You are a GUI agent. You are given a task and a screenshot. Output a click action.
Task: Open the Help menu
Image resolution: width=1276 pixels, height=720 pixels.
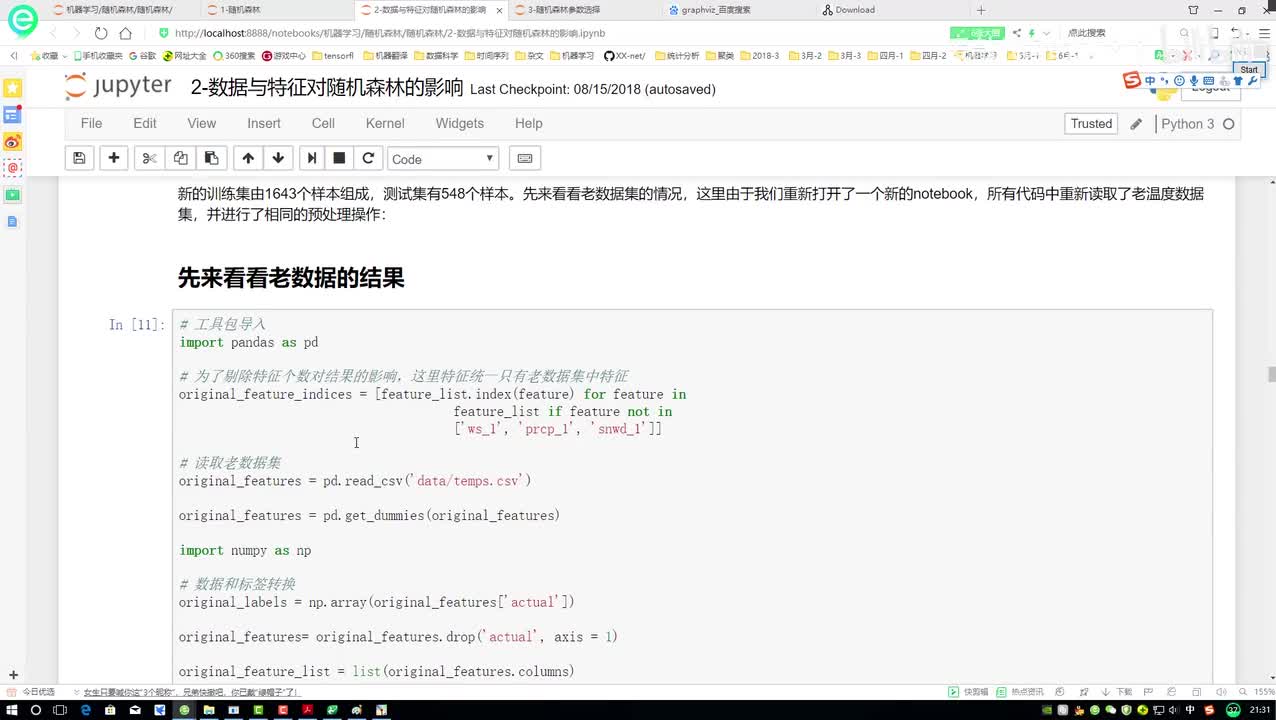click(529, 123)
